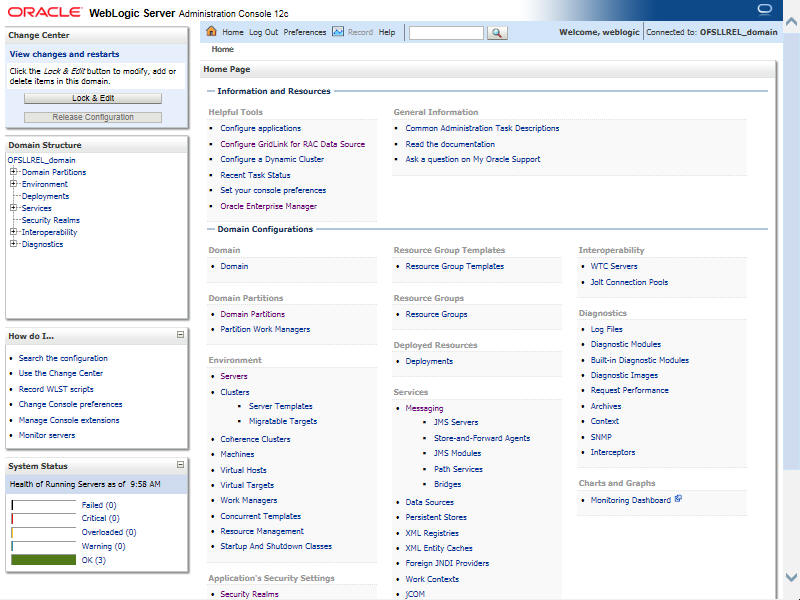
Task: Collapse the System Status panel
Action: pyautogui.click(x=180, y=465)
